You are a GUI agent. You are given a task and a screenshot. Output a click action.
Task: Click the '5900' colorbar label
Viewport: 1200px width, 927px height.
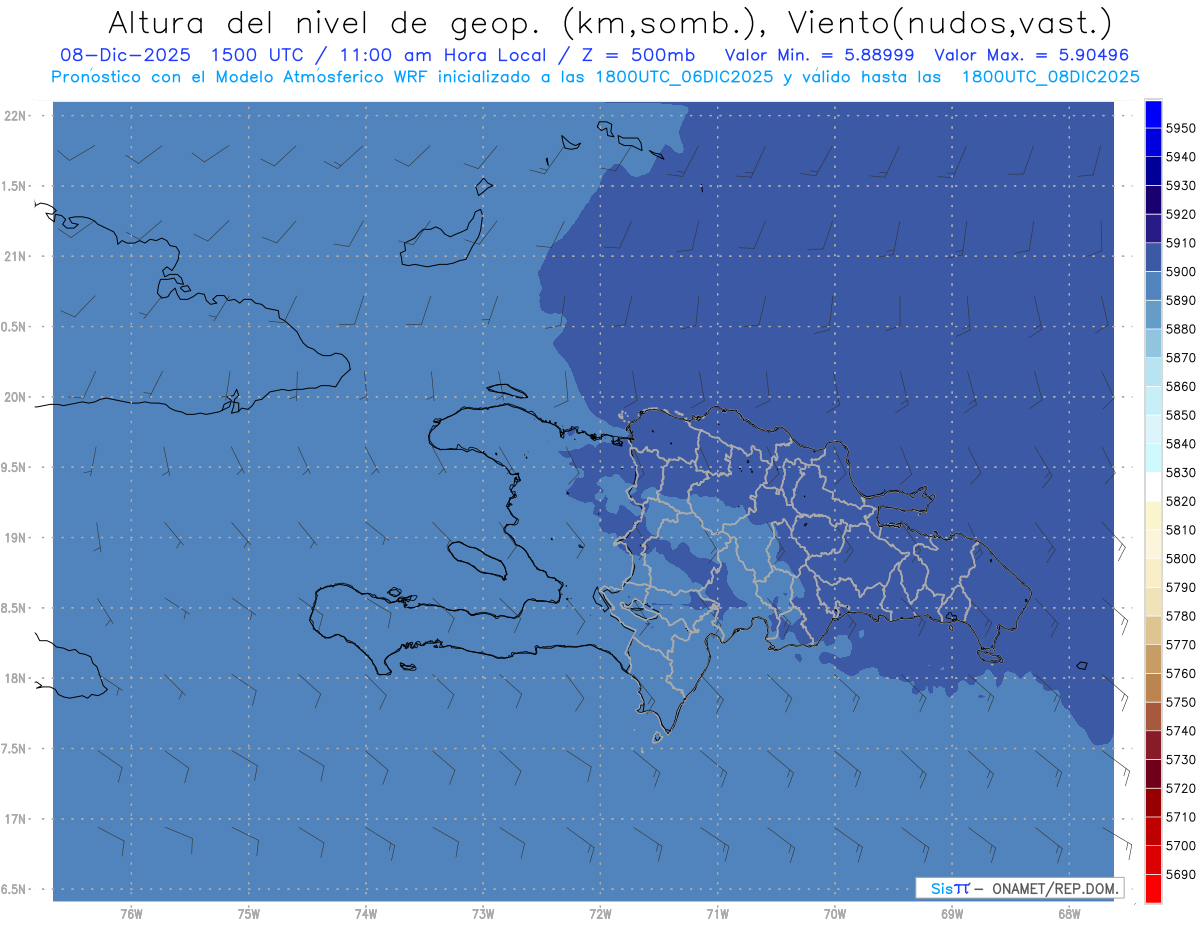1181,272
